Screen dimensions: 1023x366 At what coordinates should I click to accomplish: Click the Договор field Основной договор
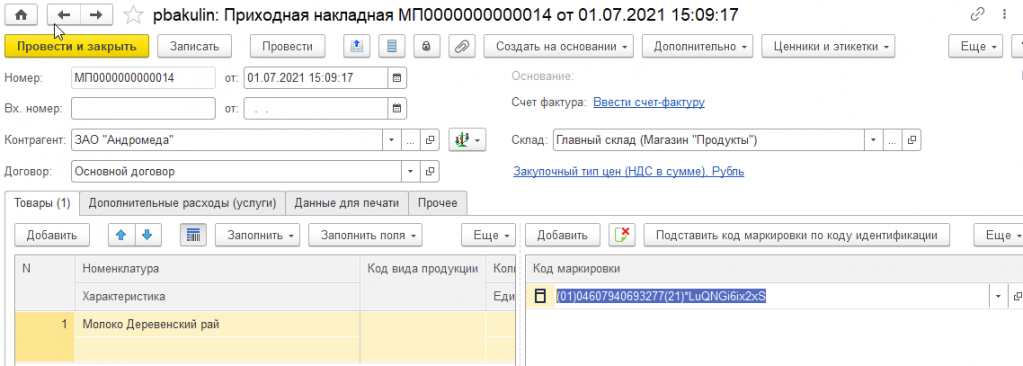[x=236, y=172]
